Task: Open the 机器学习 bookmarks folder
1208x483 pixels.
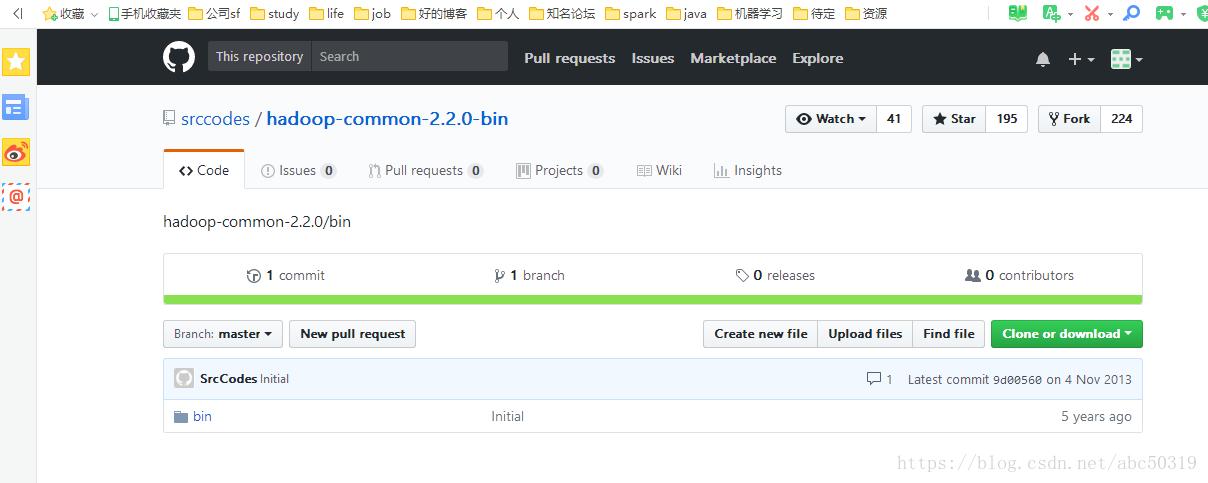Action: (748, 14)
